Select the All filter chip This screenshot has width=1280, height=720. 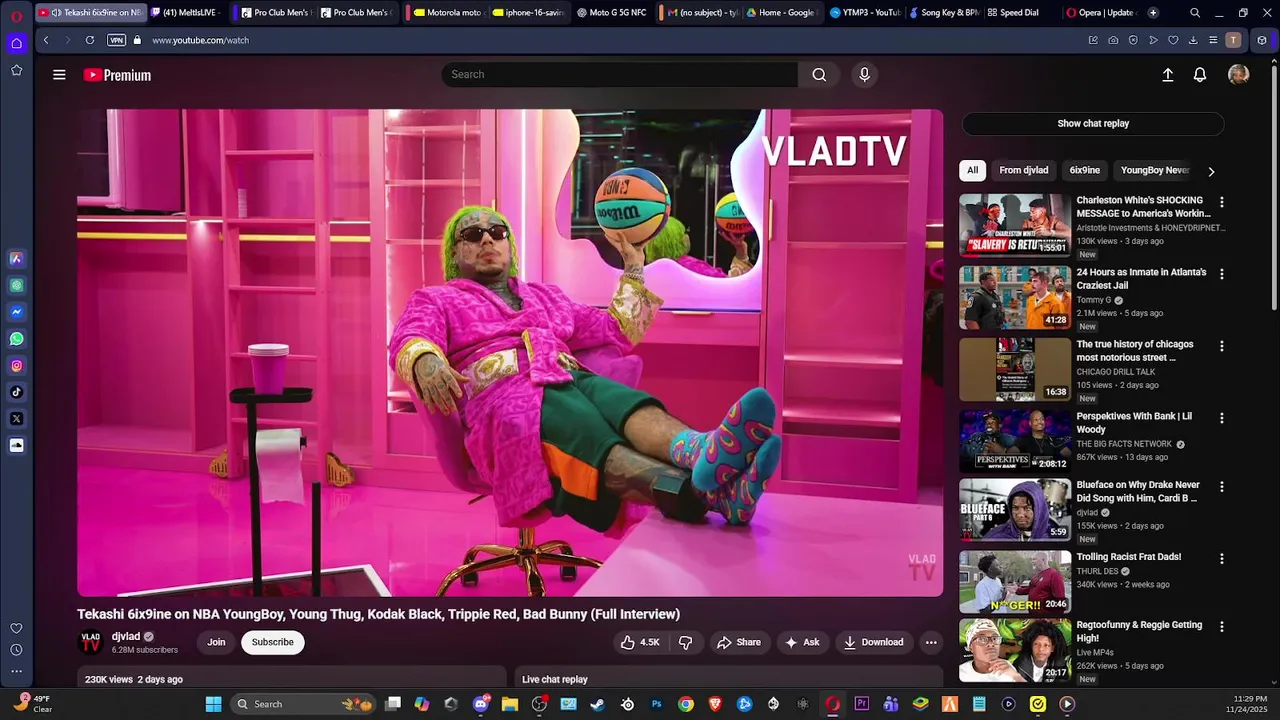972,170
